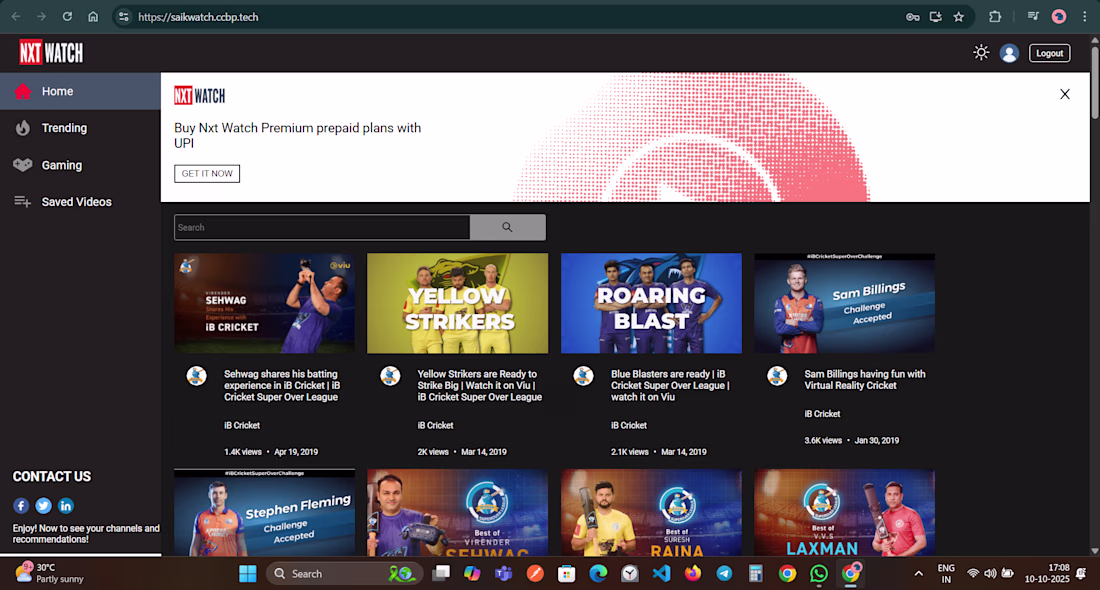The image size is (1100, 590).
Task: Close the Premium banner
Action: (1064, 94)
